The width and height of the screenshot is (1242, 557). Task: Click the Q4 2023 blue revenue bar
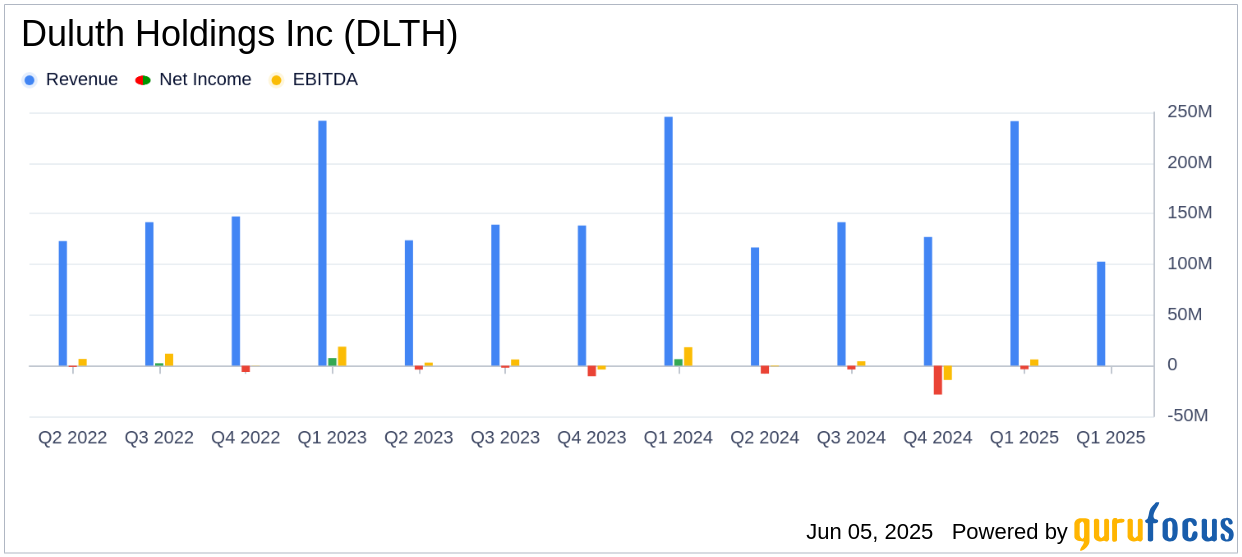point(582,296)
